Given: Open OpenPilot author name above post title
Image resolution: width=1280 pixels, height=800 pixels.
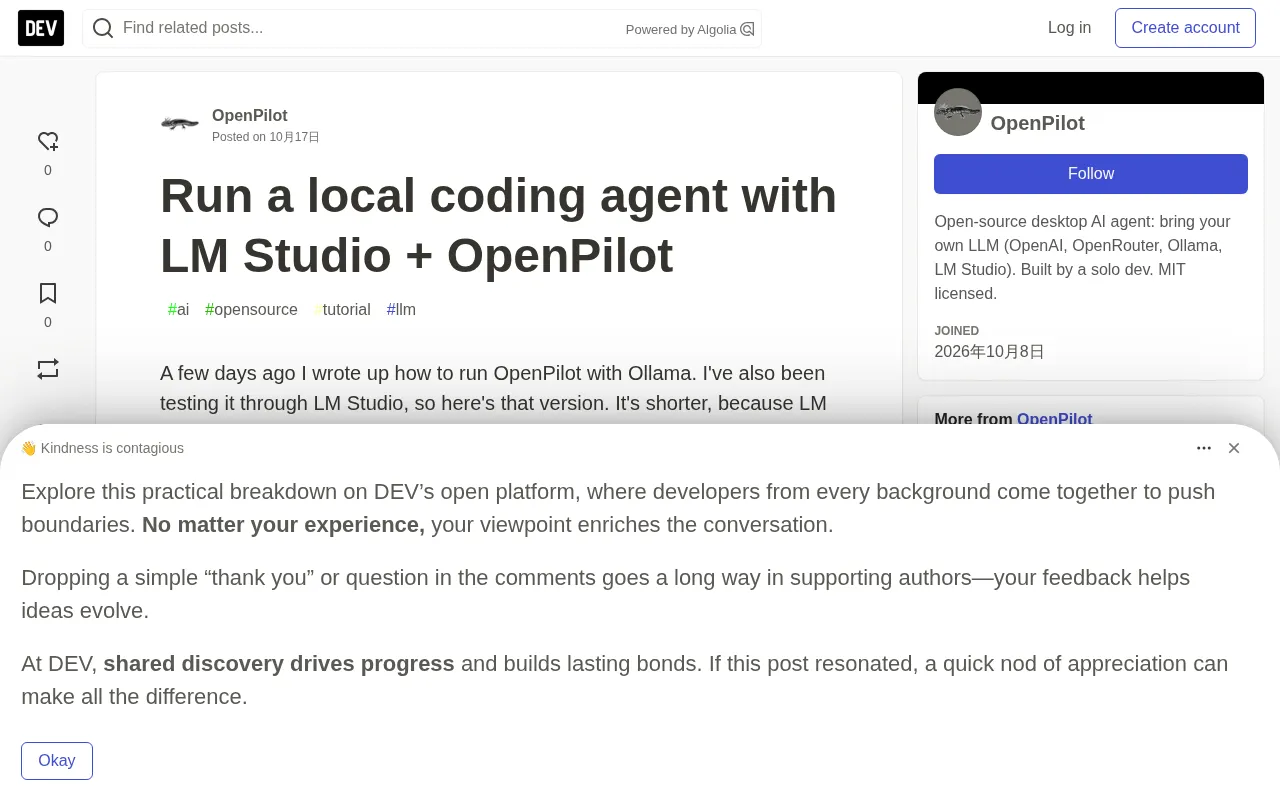Looking at the screenshot, I should (250, 116).
